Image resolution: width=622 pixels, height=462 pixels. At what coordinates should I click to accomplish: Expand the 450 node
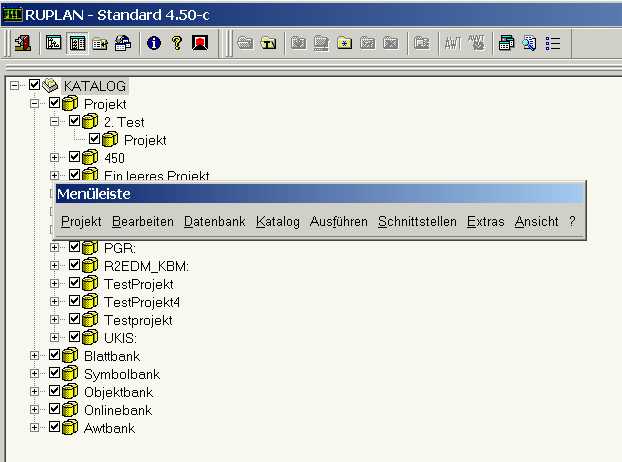(x=54, y=157)
